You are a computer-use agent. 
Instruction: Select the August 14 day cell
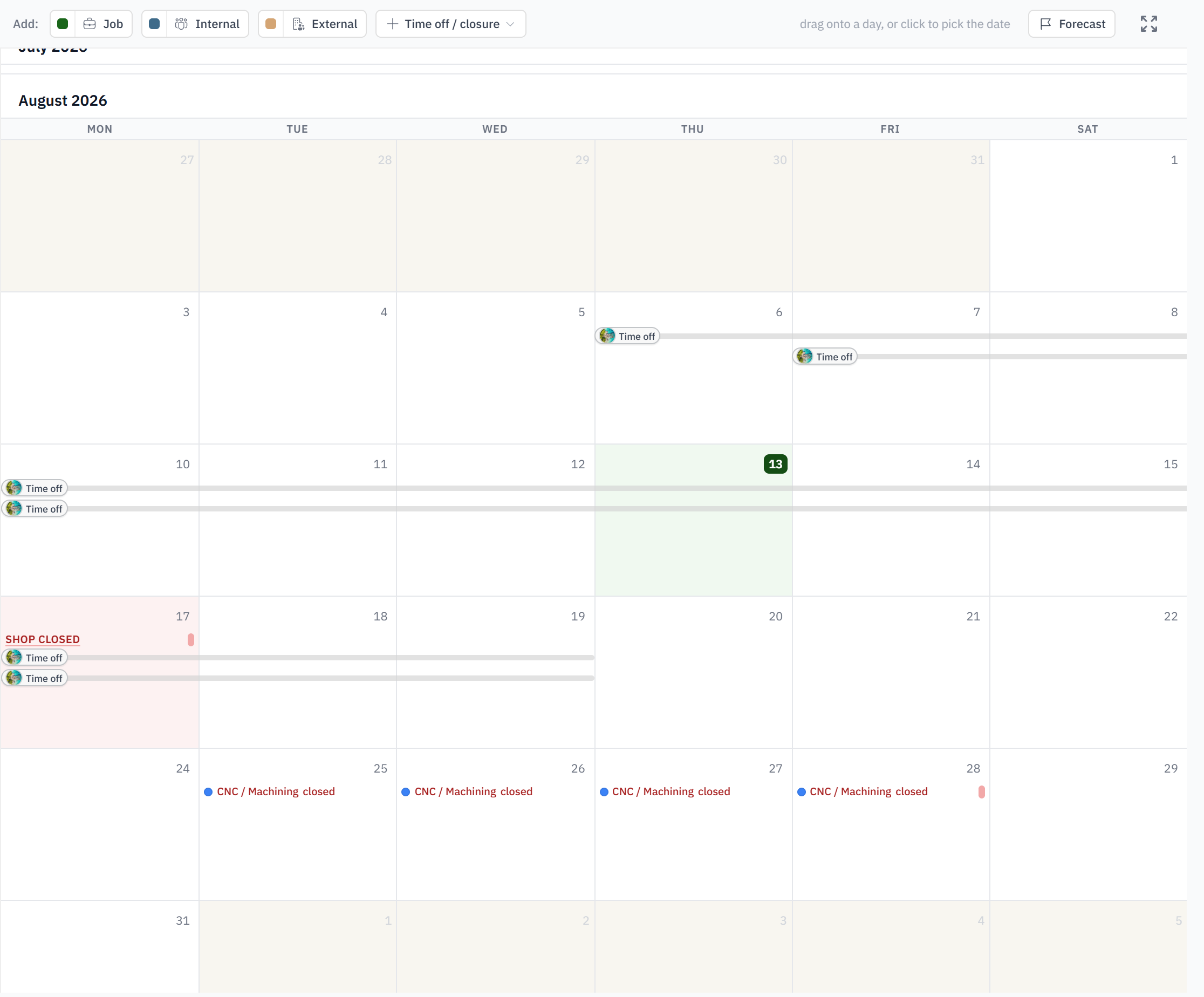(x=891, y=520)
